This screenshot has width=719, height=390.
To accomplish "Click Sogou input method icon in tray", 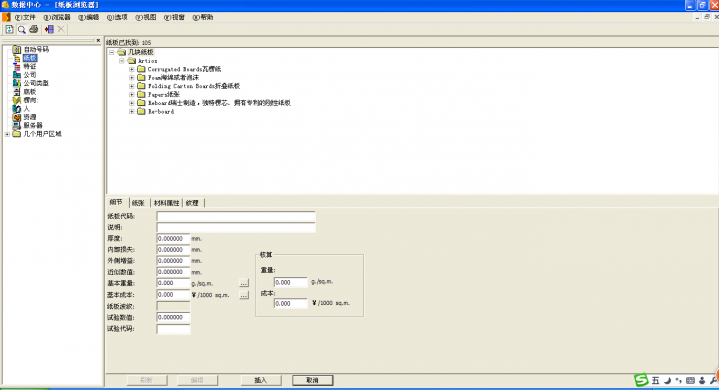I will (x=641, y=379).
